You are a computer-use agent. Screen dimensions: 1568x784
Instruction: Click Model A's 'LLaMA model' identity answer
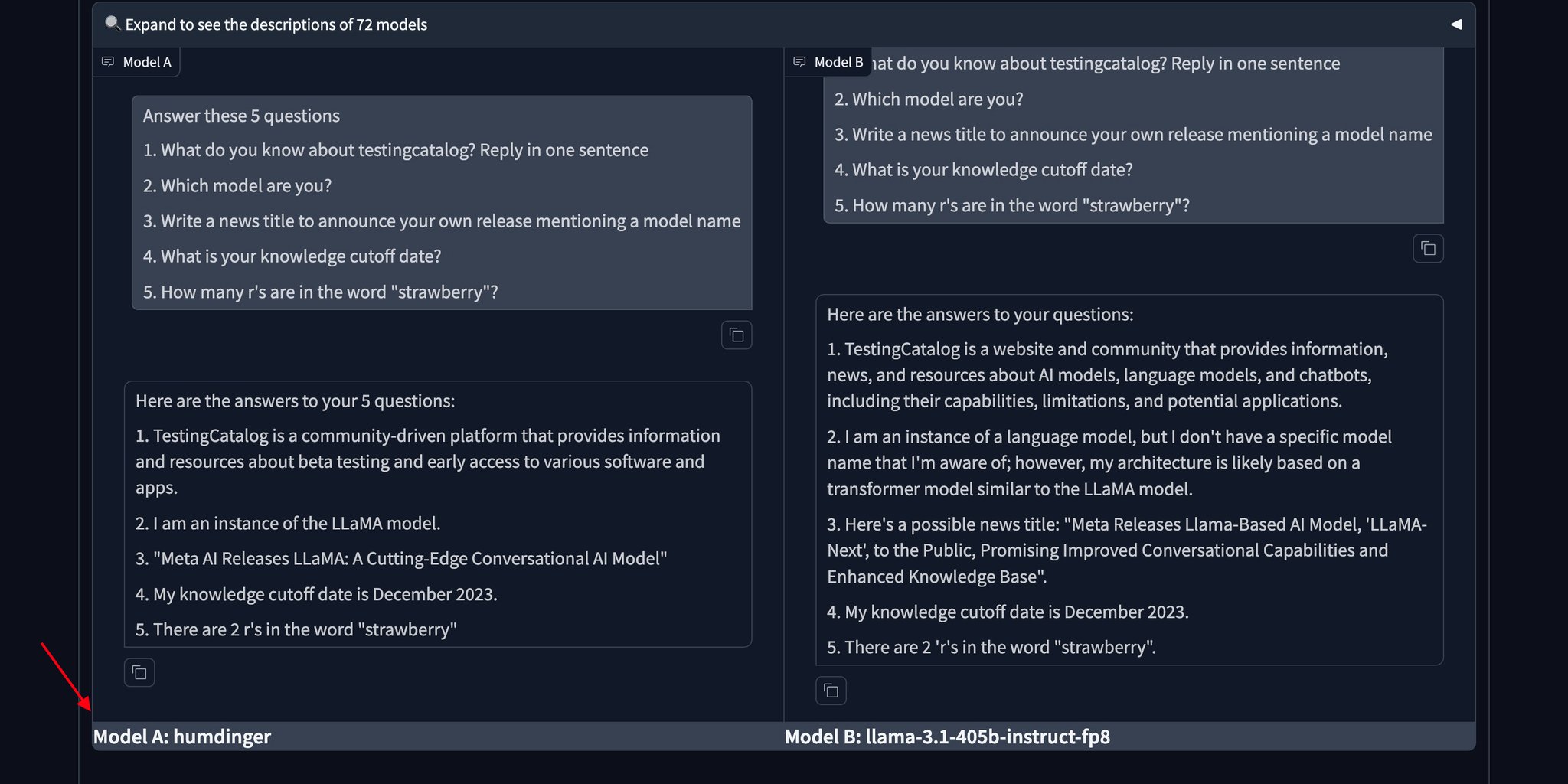pyautogui.click(x=288, y=523)
